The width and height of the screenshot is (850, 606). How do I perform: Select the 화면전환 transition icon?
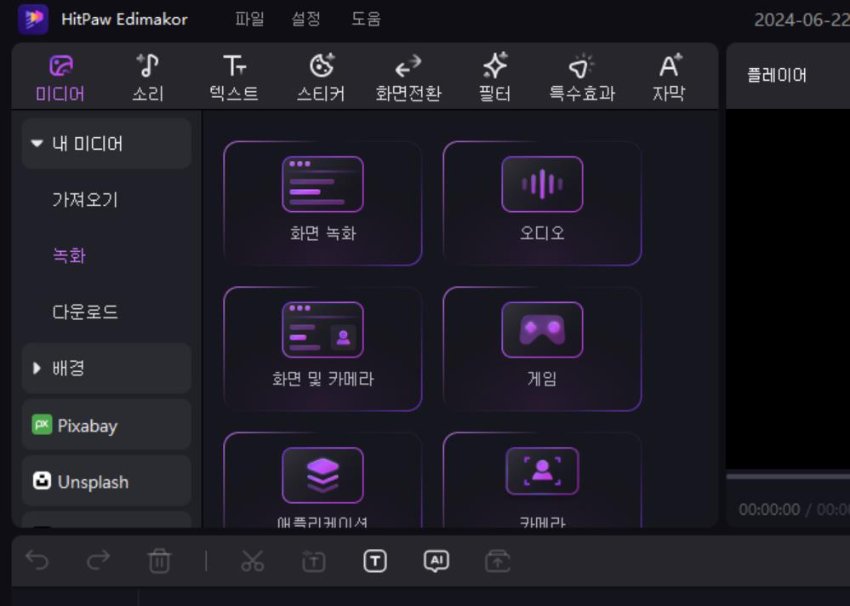[407, 67]
